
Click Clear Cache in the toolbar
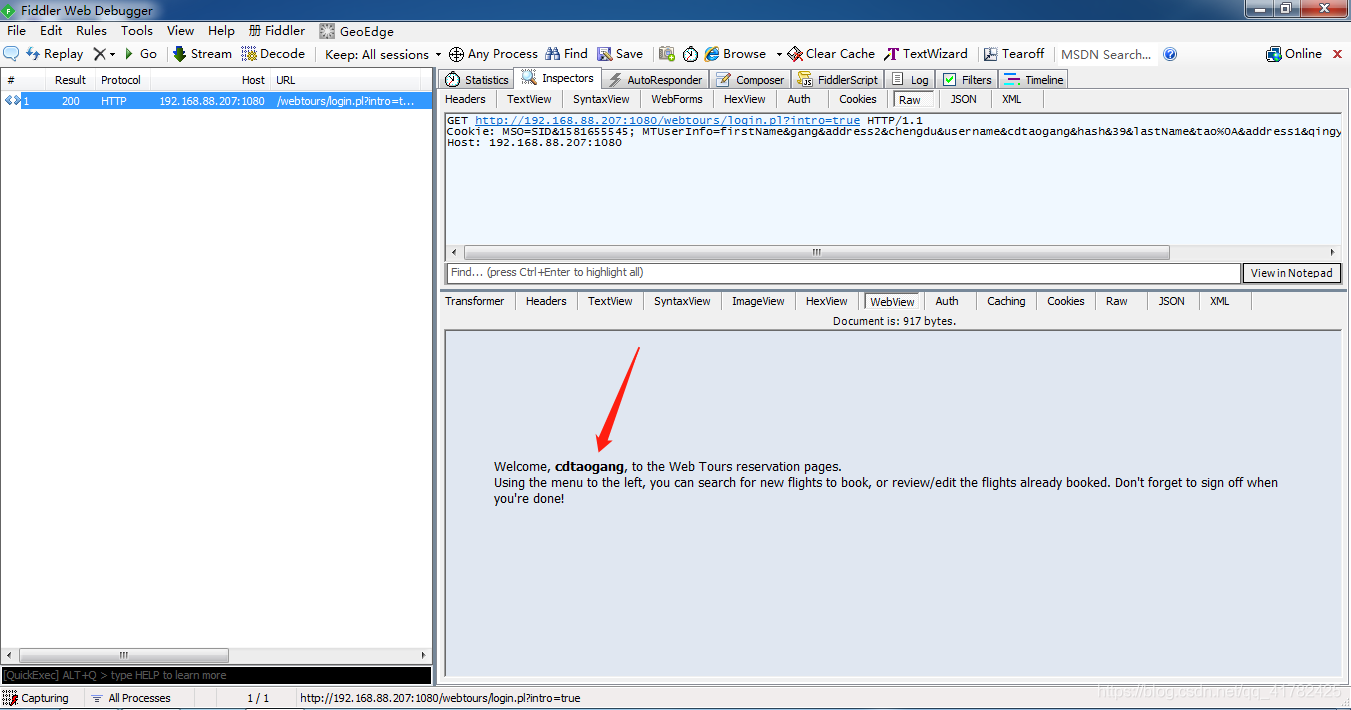[831, 54]
